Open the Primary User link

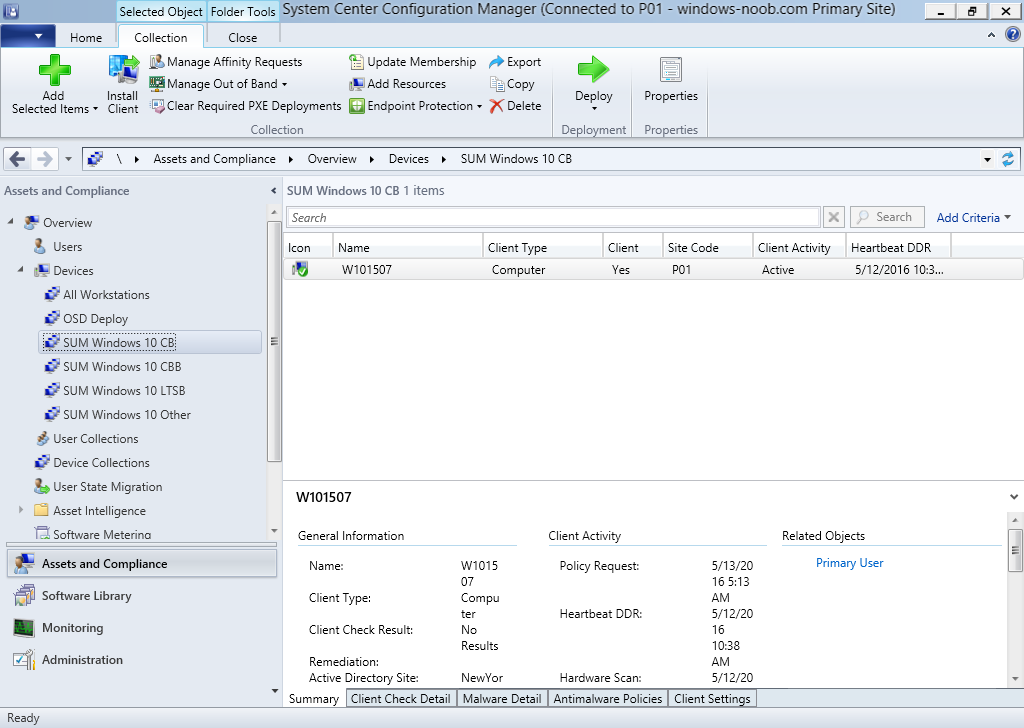click(x=849, y=563)
